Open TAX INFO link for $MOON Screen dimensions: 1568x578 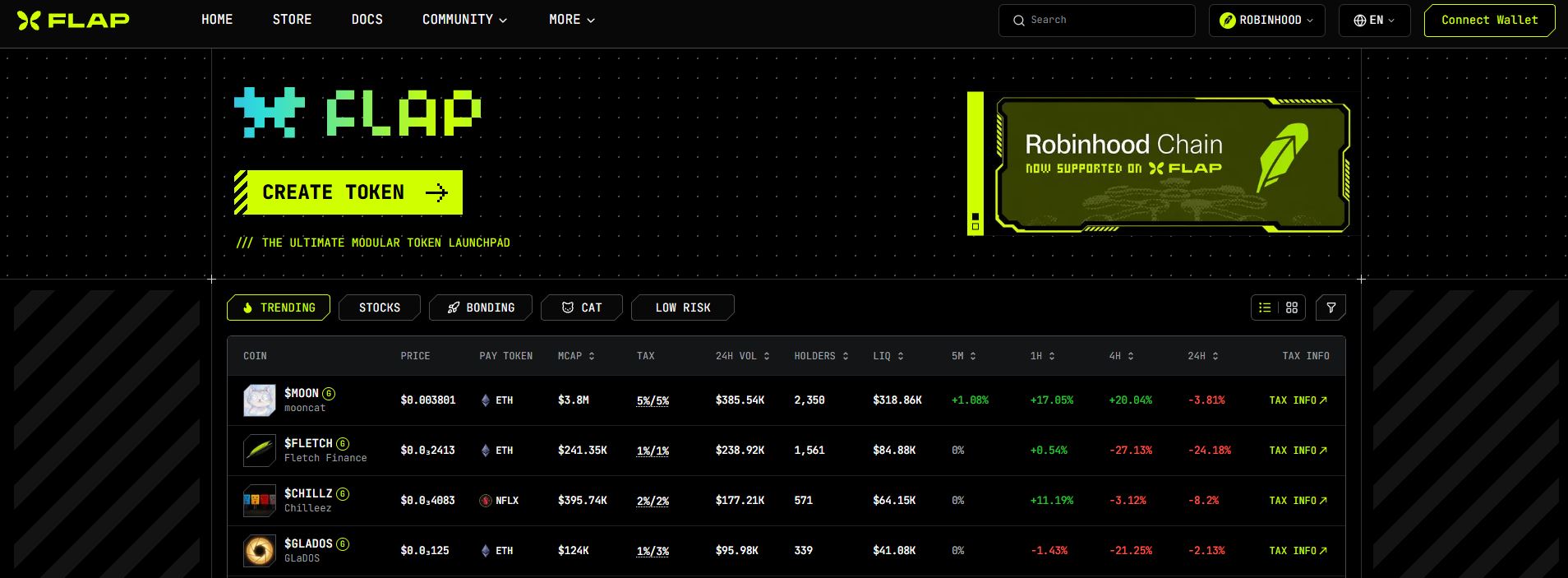[1298, 400]
